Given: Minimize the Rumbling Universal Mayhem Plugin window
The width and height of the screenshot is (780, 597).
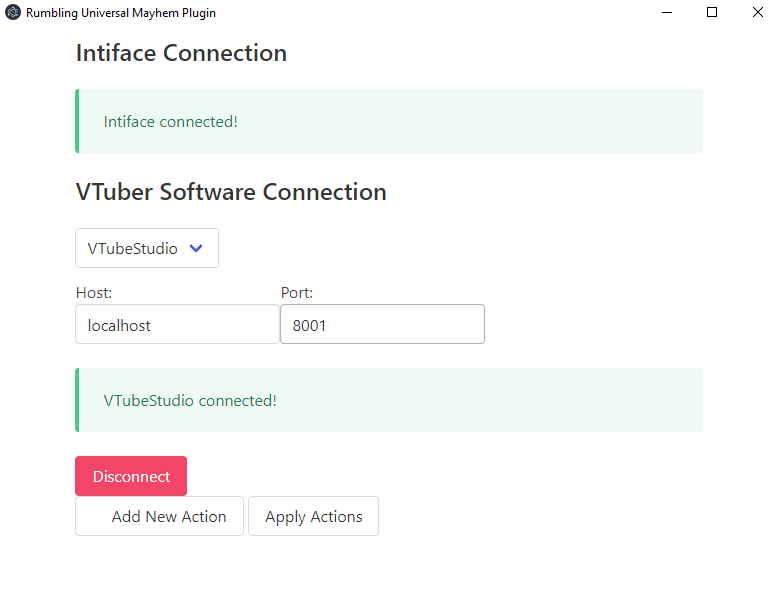Looking at the screenshot, I should pos(667,12).
